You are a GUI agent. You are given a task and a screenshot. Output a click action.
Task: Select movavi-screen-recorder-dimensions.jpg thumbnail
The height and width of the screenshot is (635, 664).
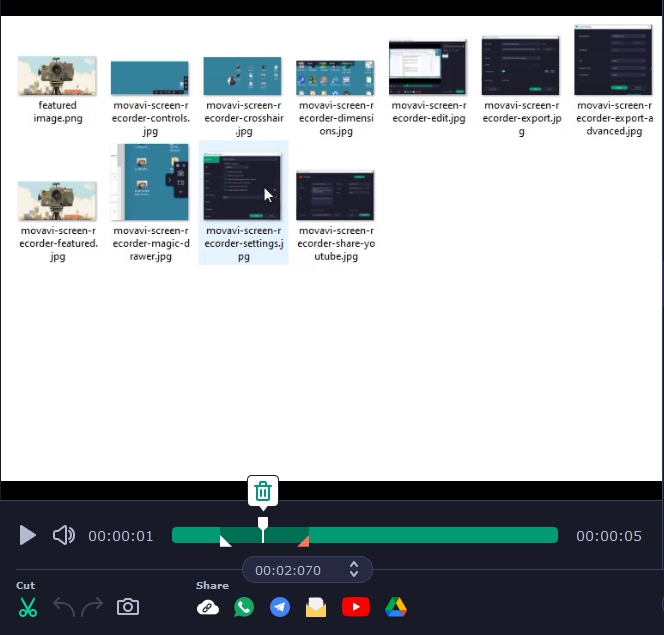click(335, 78)
